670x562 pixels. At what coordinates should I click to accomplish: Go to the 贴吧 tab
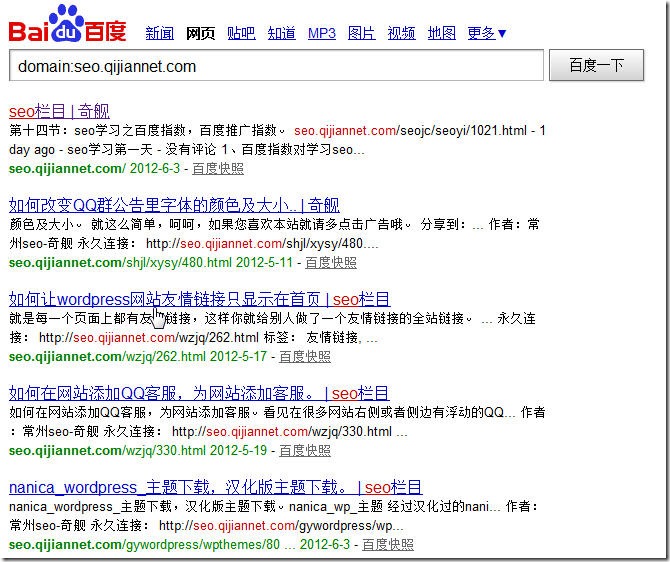point(241,33)
